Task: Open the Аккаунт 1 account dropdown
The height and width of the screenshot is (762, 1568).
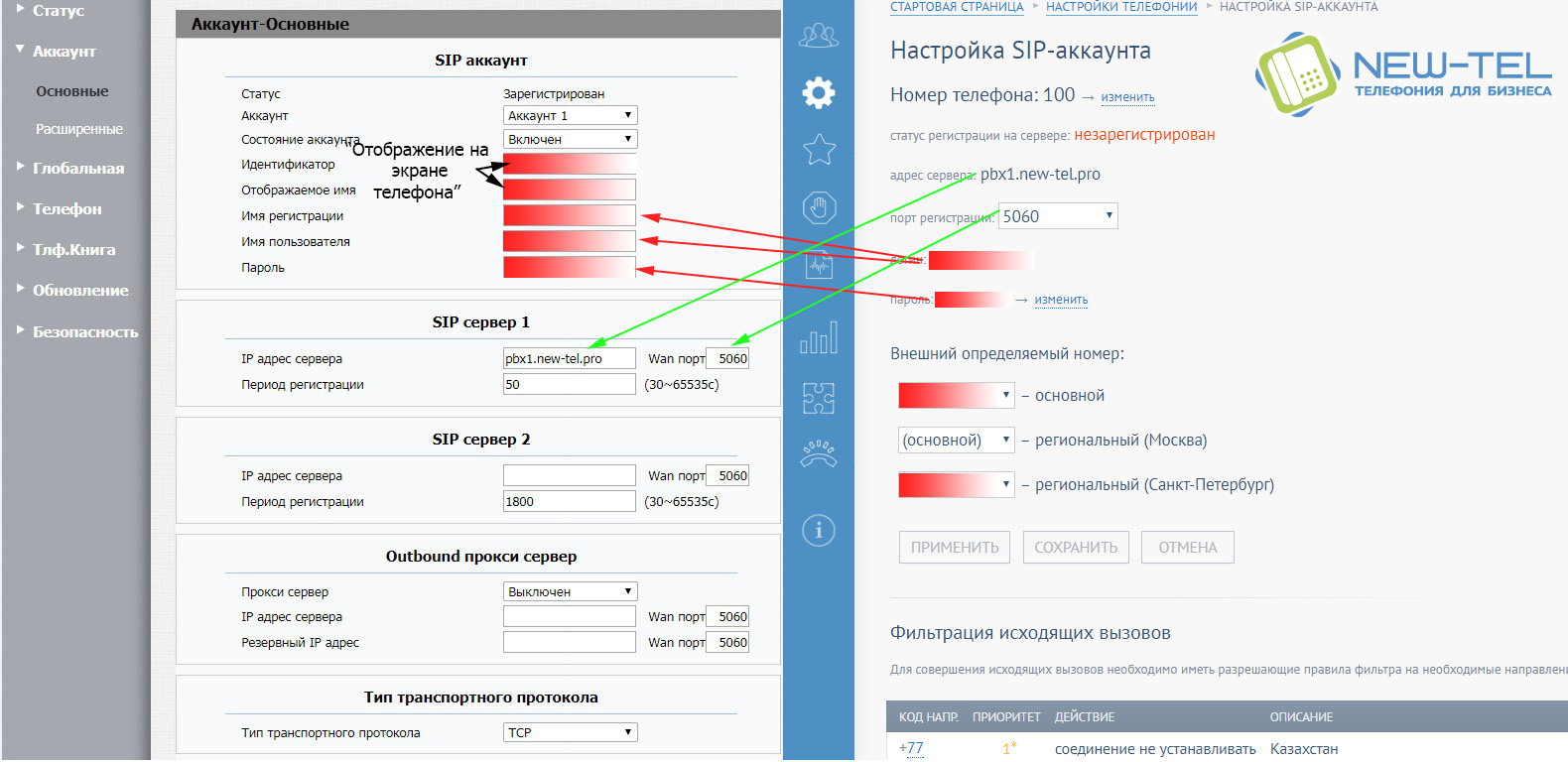Action: [570, 116]
